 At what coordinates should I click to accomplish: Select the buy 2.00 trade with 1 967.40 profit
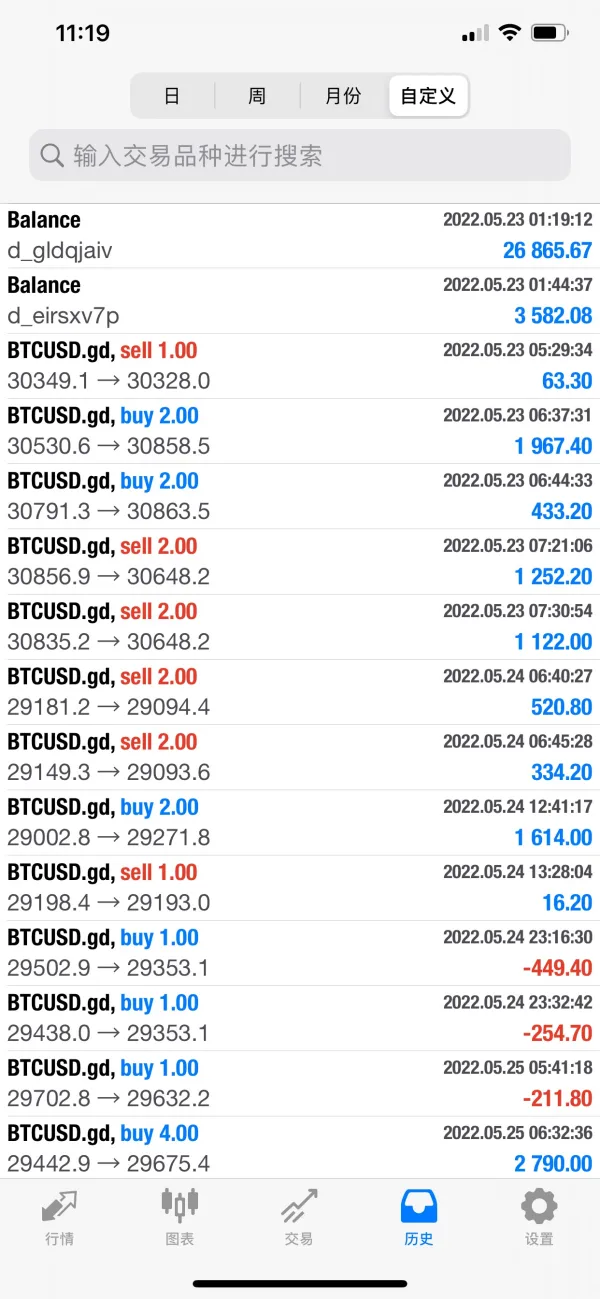click(x=300, y=431)
